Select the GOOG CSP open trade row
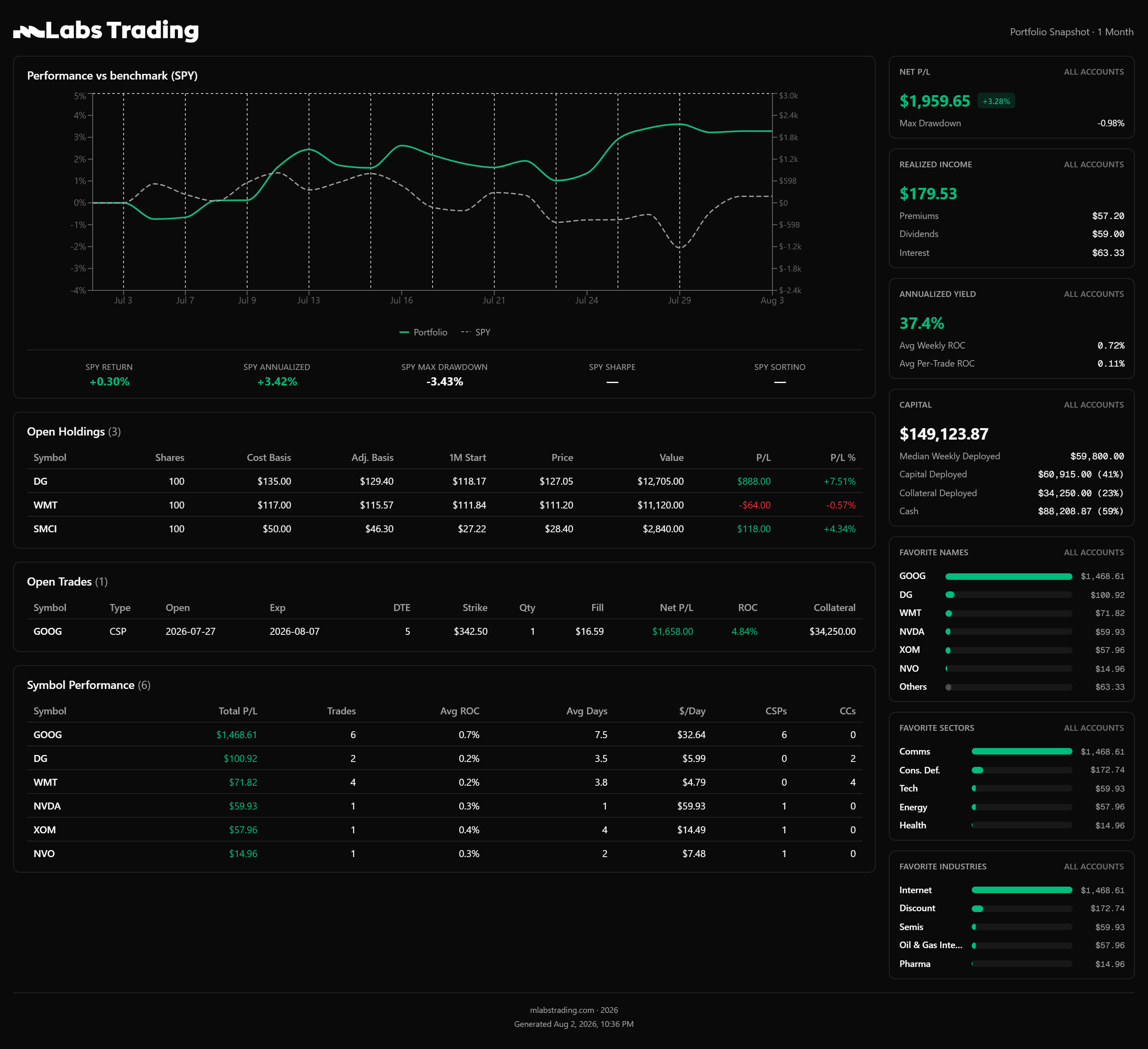Viewport: 1148px width, 1049px height. [444, 632]
